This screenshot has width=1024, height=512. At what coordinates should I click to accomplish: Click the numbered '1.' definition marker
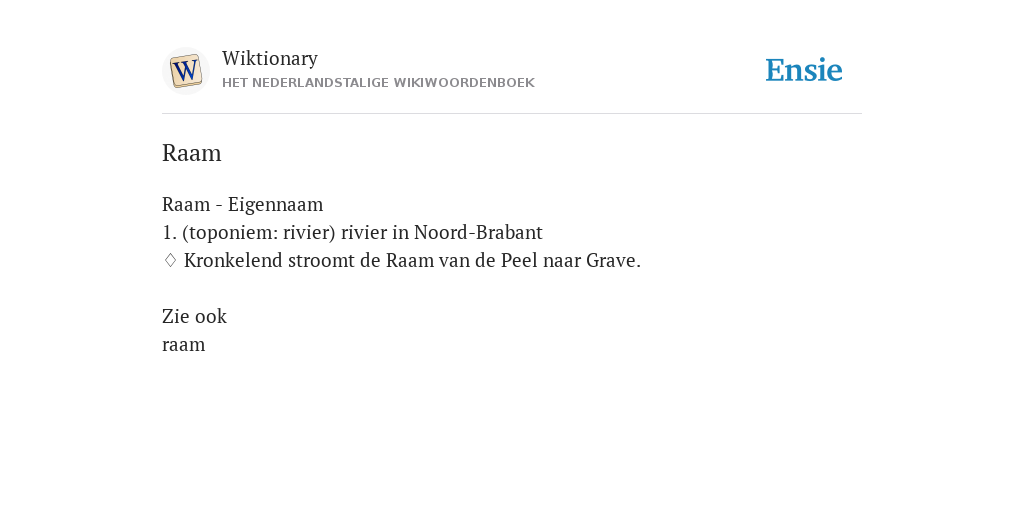(169, 232)
